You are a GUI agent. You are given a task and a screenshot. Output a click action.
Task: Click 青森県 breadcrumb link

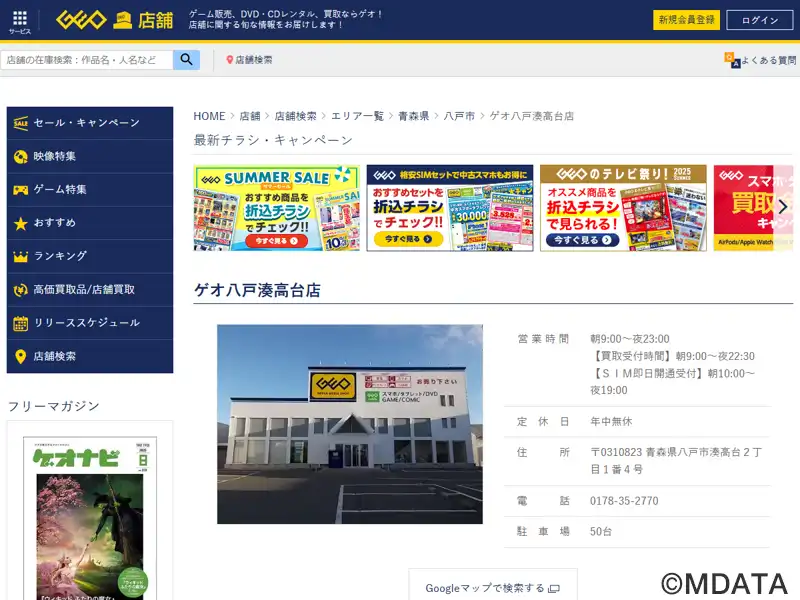pyautogui.click(x=414, y=116)
